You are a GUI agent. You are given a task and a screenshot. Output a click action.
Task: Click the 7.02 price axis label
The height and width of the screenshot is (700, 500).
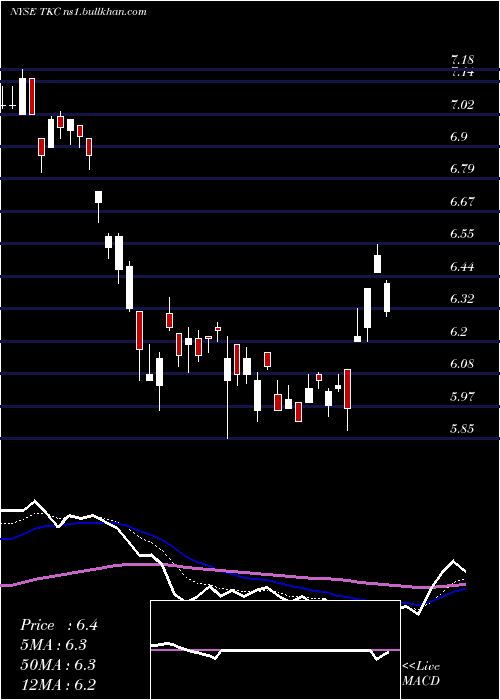click(462, 105)
